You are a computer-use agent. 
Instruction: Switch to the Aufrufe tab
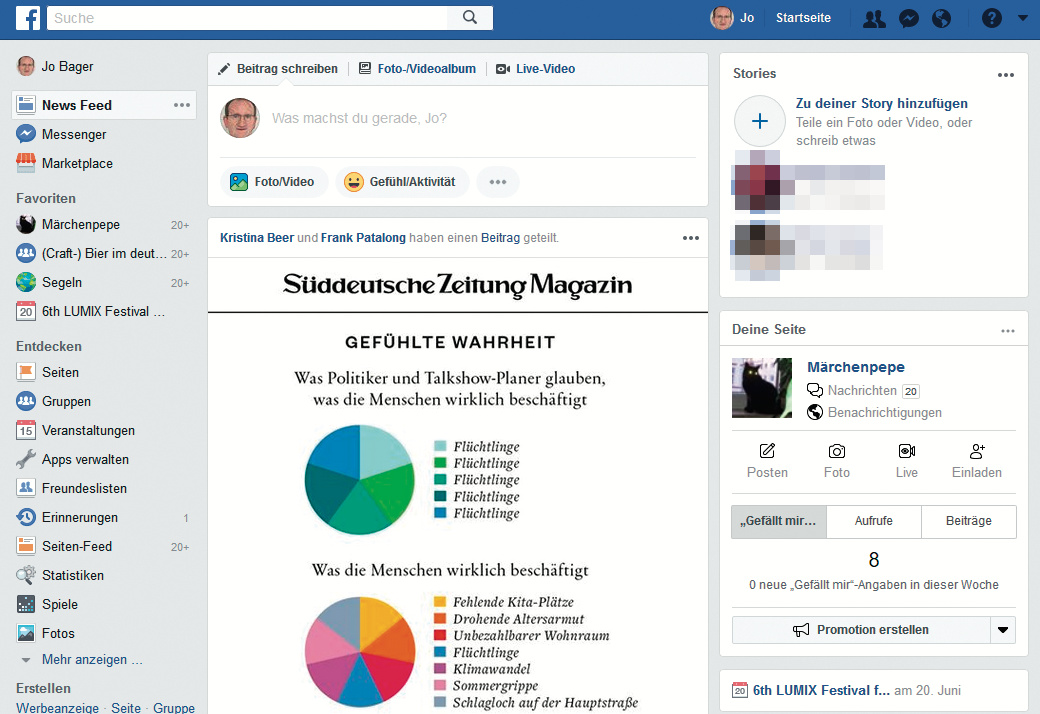tap(873, 521)
